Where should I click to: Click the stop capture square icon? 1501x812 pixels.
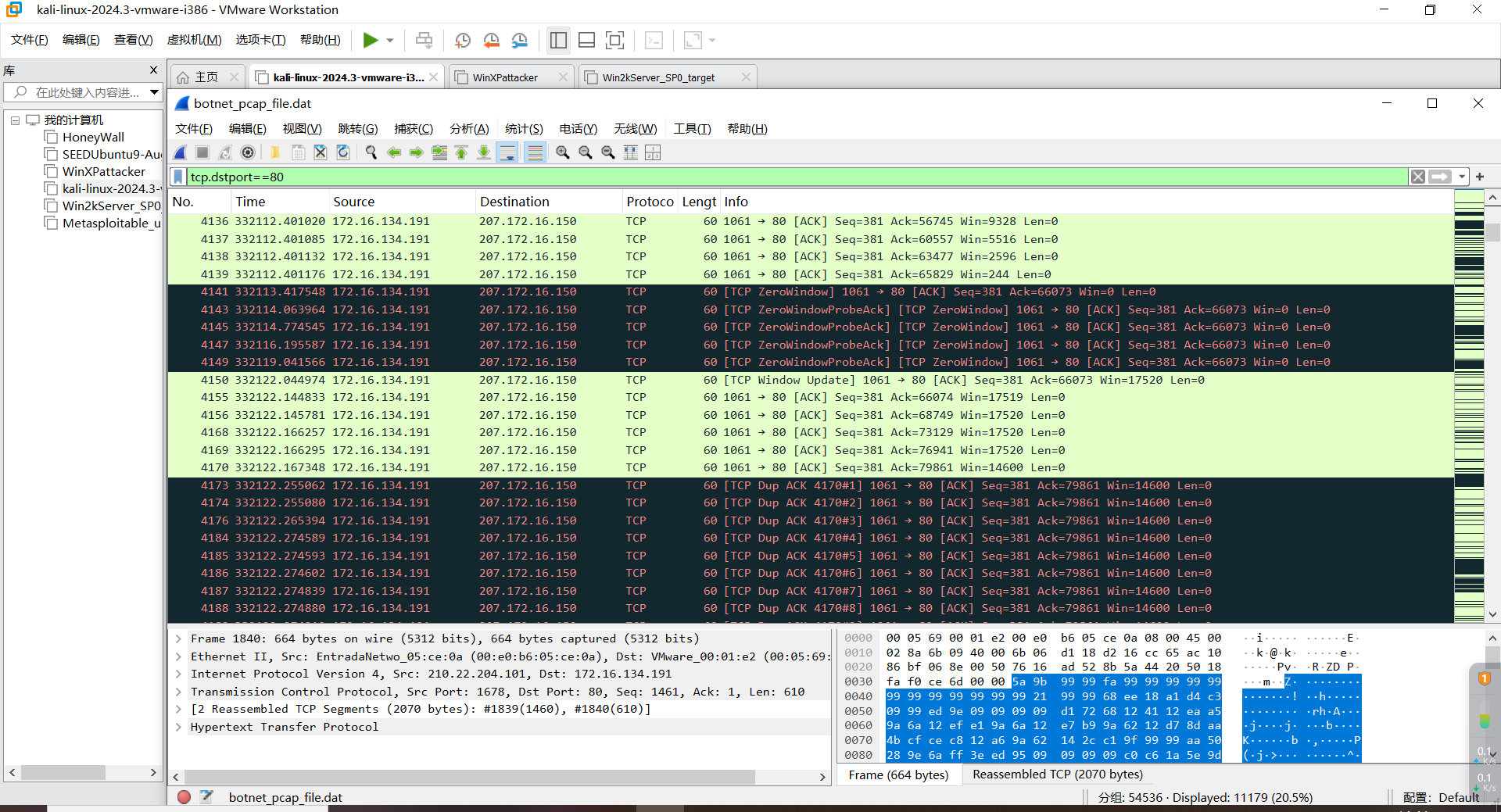pos(202,152)
